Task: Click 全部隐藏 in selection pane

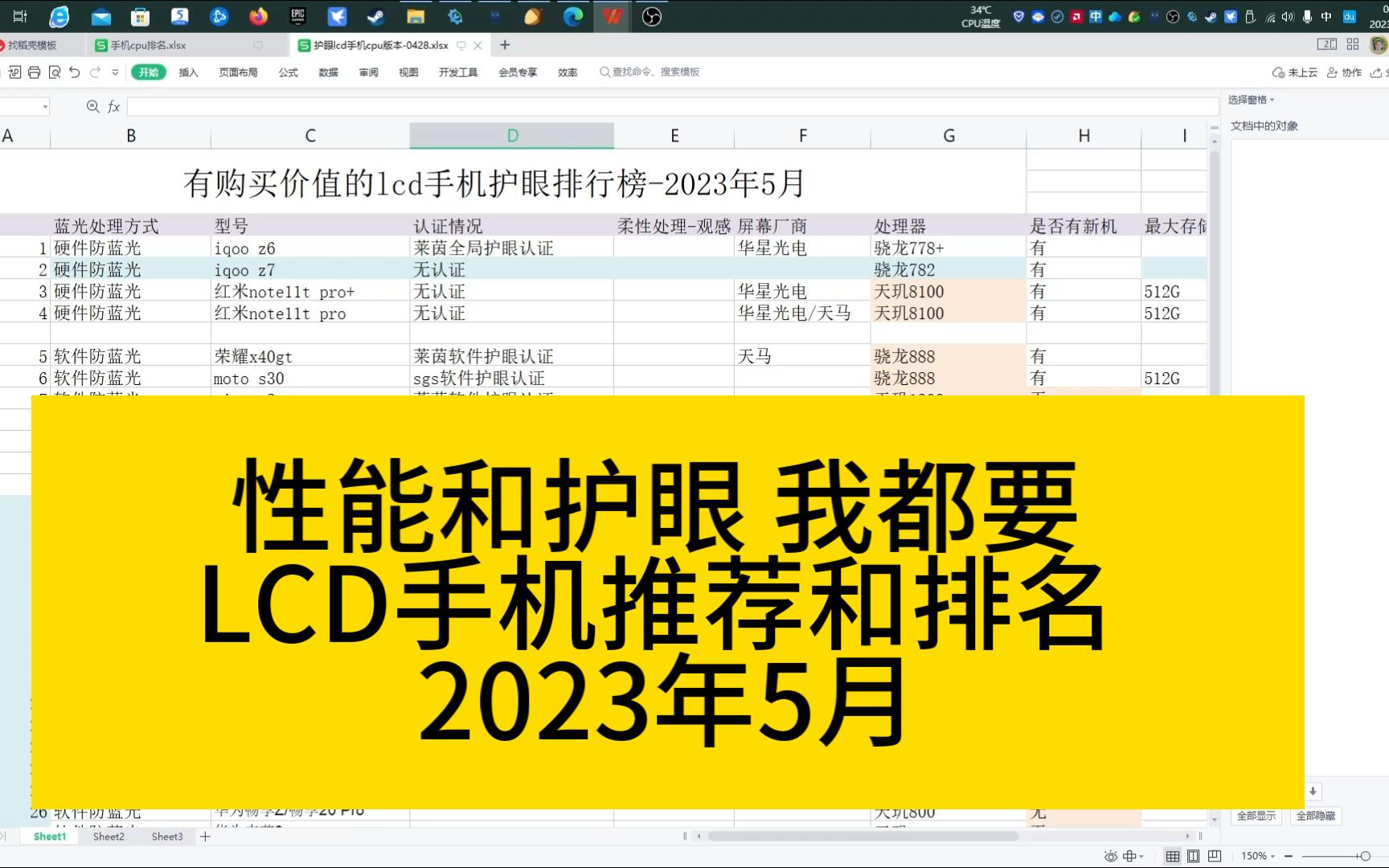Action: coord(1316,816)
